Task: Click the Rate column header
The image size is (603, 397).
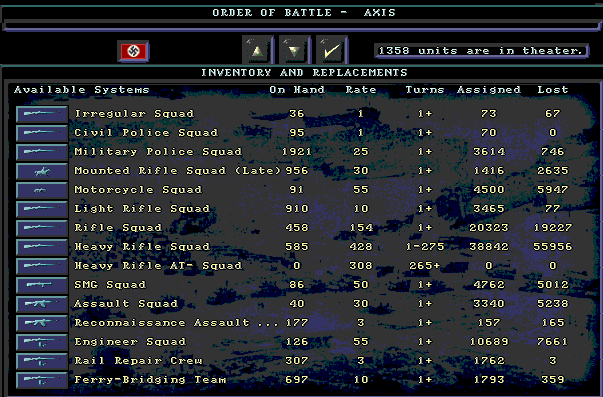Action: tap(361, 90)
